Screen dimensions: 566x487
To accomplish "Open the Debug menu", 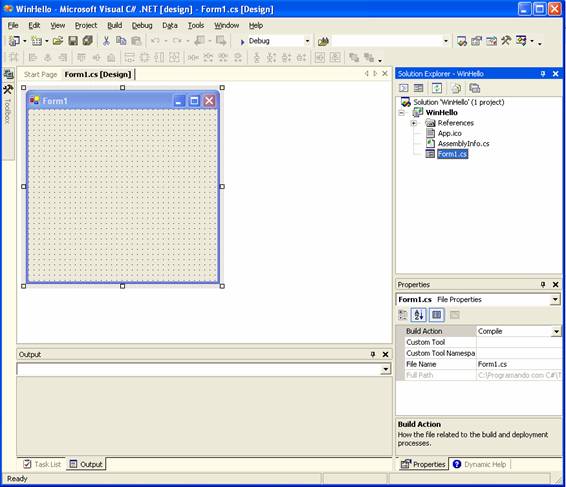I will click(x=142, y=25).
